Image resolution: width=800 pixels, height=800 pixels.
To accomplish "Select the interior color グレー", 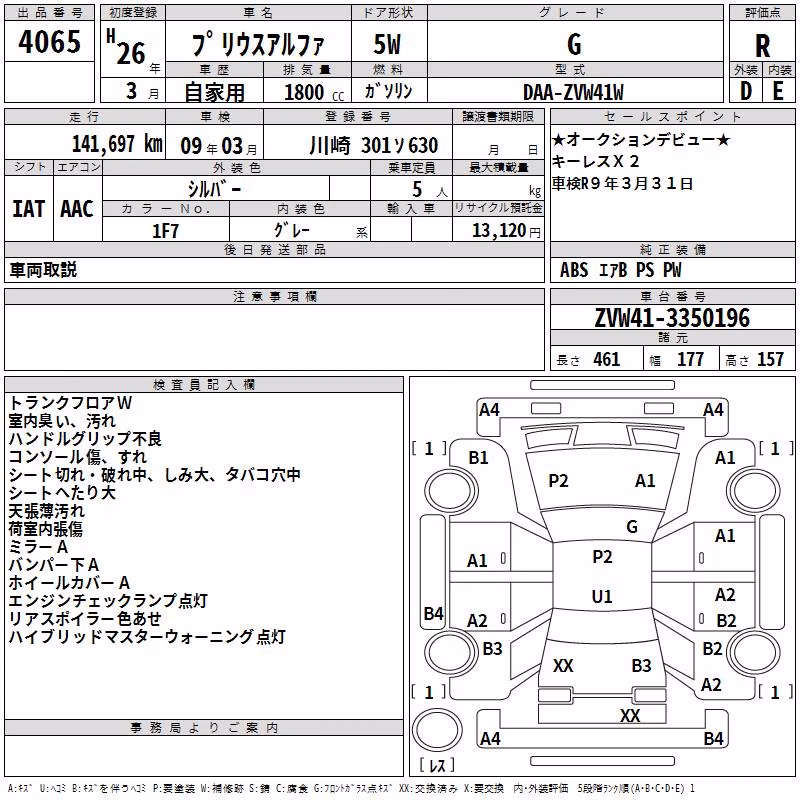I will point(291,231).
